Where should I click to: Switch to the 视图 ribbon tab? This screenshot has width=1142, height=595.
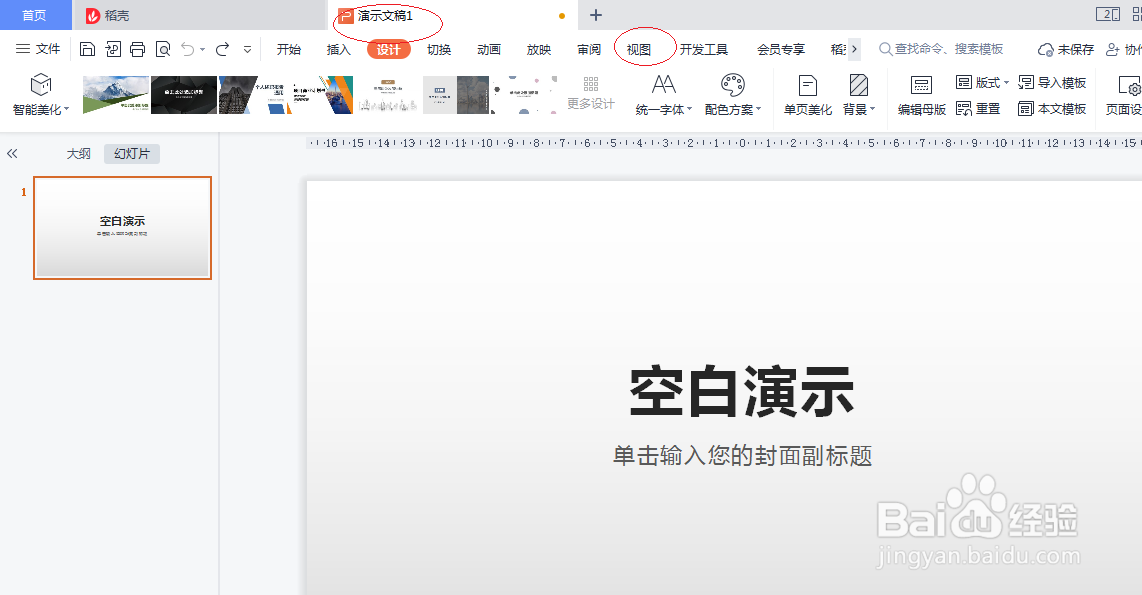click(x=641, y=48)
